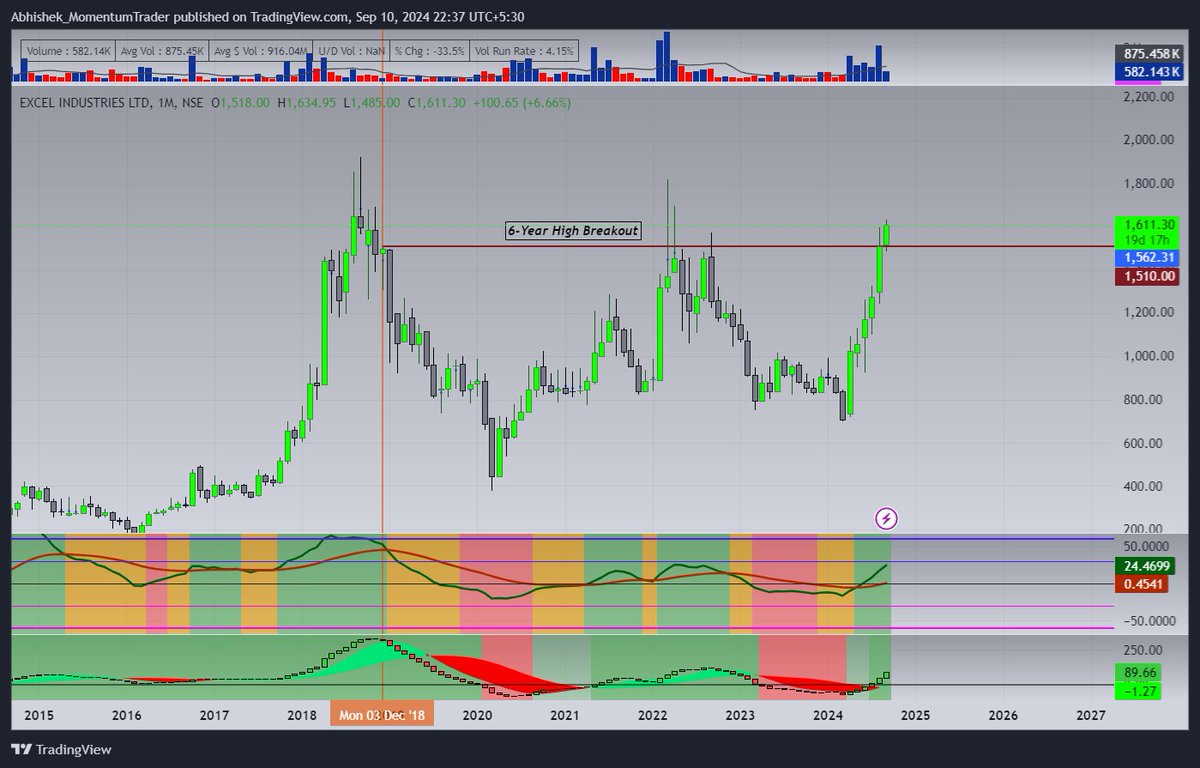Click the 875.458 K volume label
Screen dimensions: 1200x768
[1147, 54]
